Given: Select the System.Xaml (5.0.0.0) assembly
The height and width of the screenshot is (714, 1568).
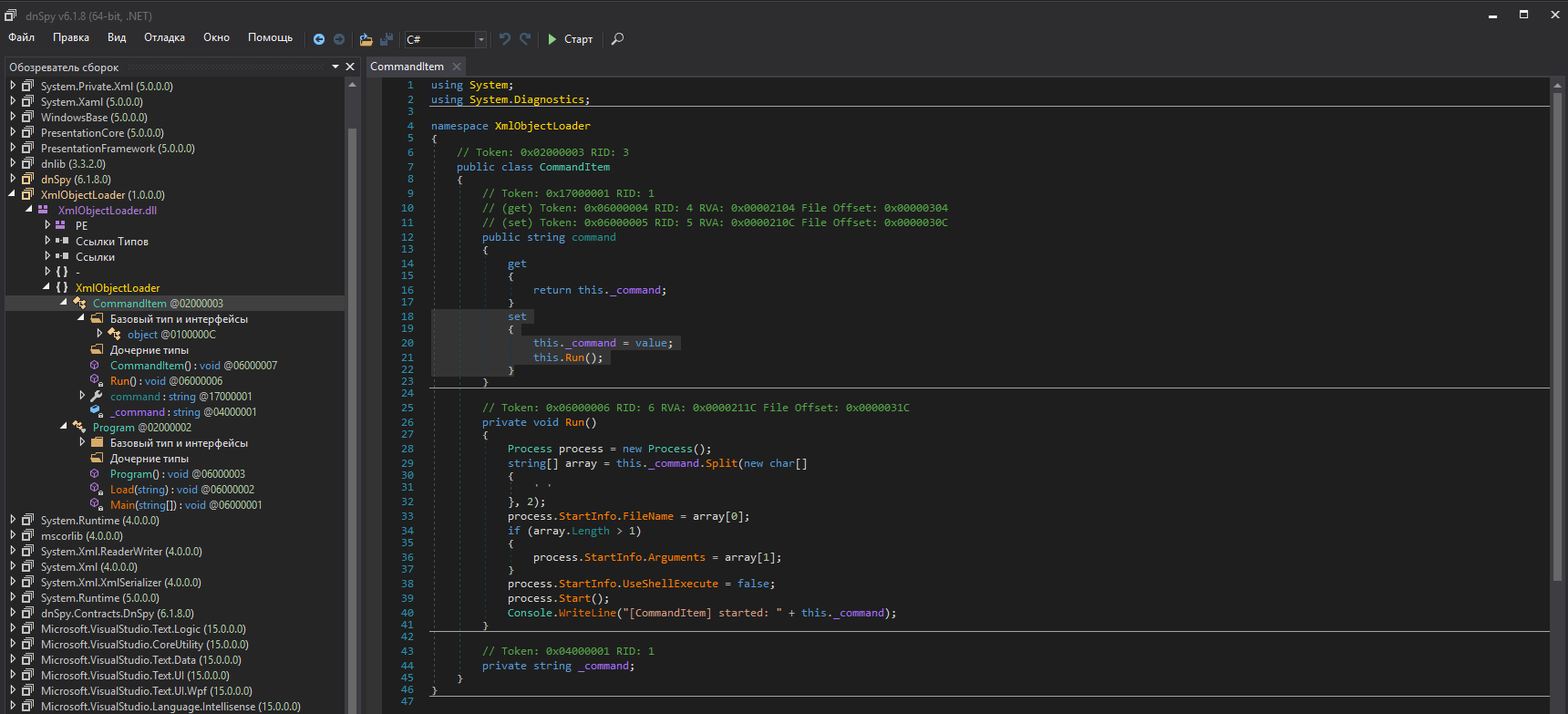Looking at the screenshot, I should (x=92, y=101).
